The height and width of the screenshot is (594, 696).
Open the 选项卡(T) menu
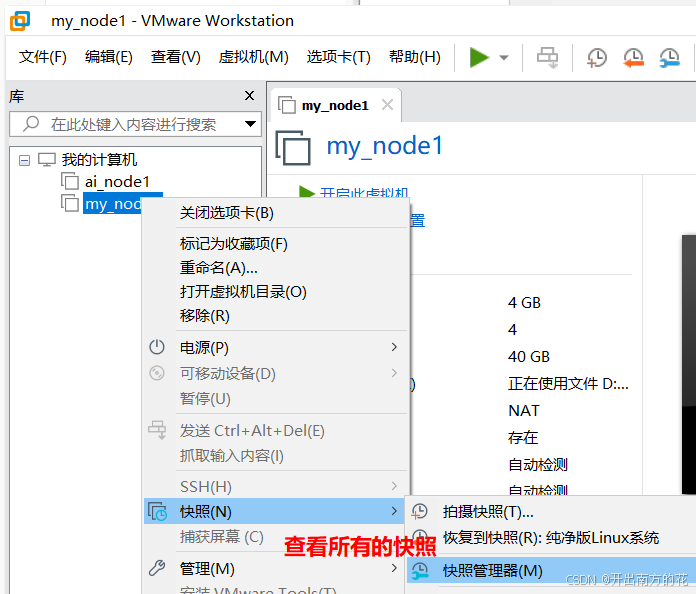[339, 57]
